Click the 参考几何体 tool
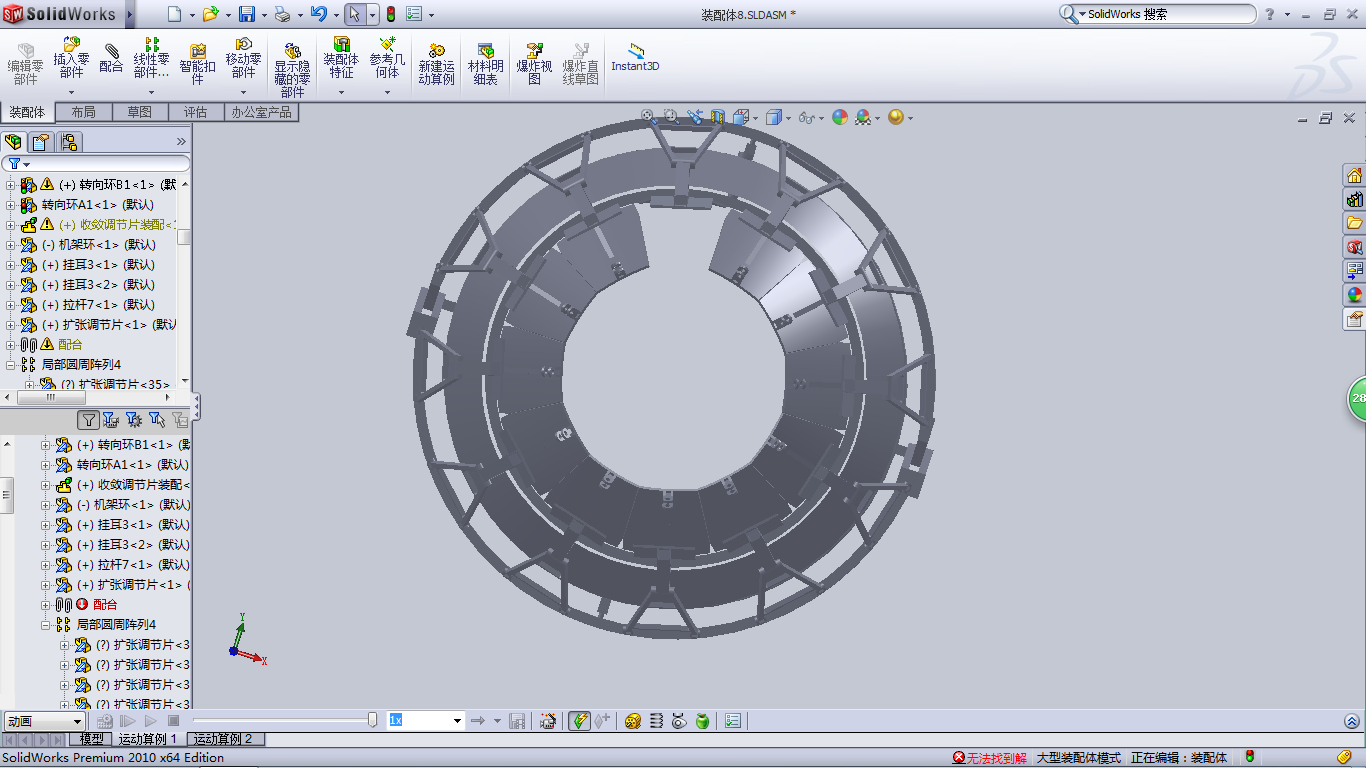Image resolution: width=1366 pixels, height=768 pixels. (387, 59)
